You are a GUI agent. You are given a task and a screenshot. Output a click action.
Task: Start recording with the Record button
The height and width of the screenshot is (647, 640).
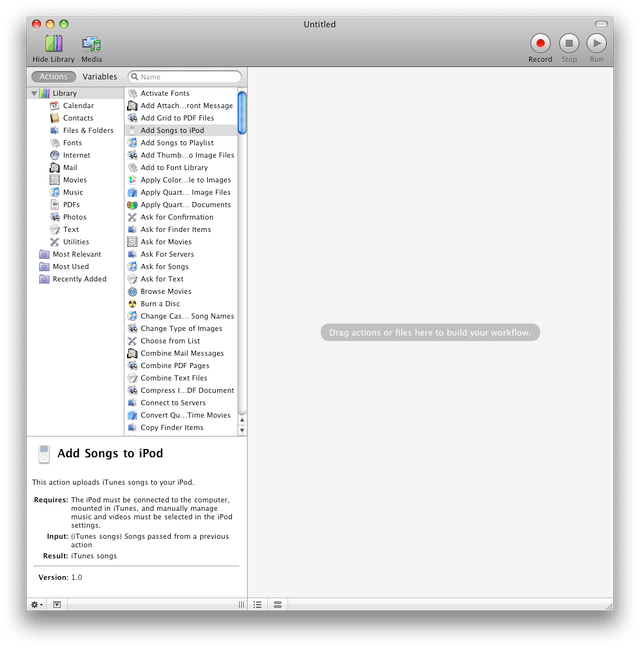(x=540, y=43)
